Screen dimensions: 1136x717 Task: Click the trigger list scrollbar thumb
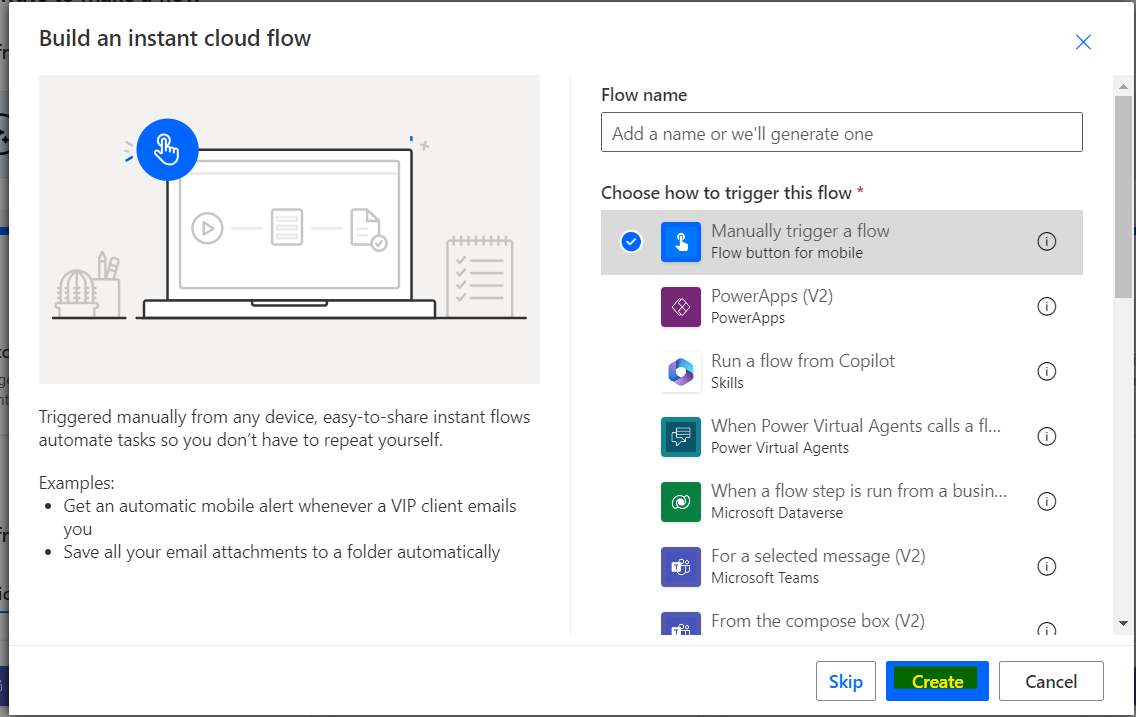point(1123,196)
